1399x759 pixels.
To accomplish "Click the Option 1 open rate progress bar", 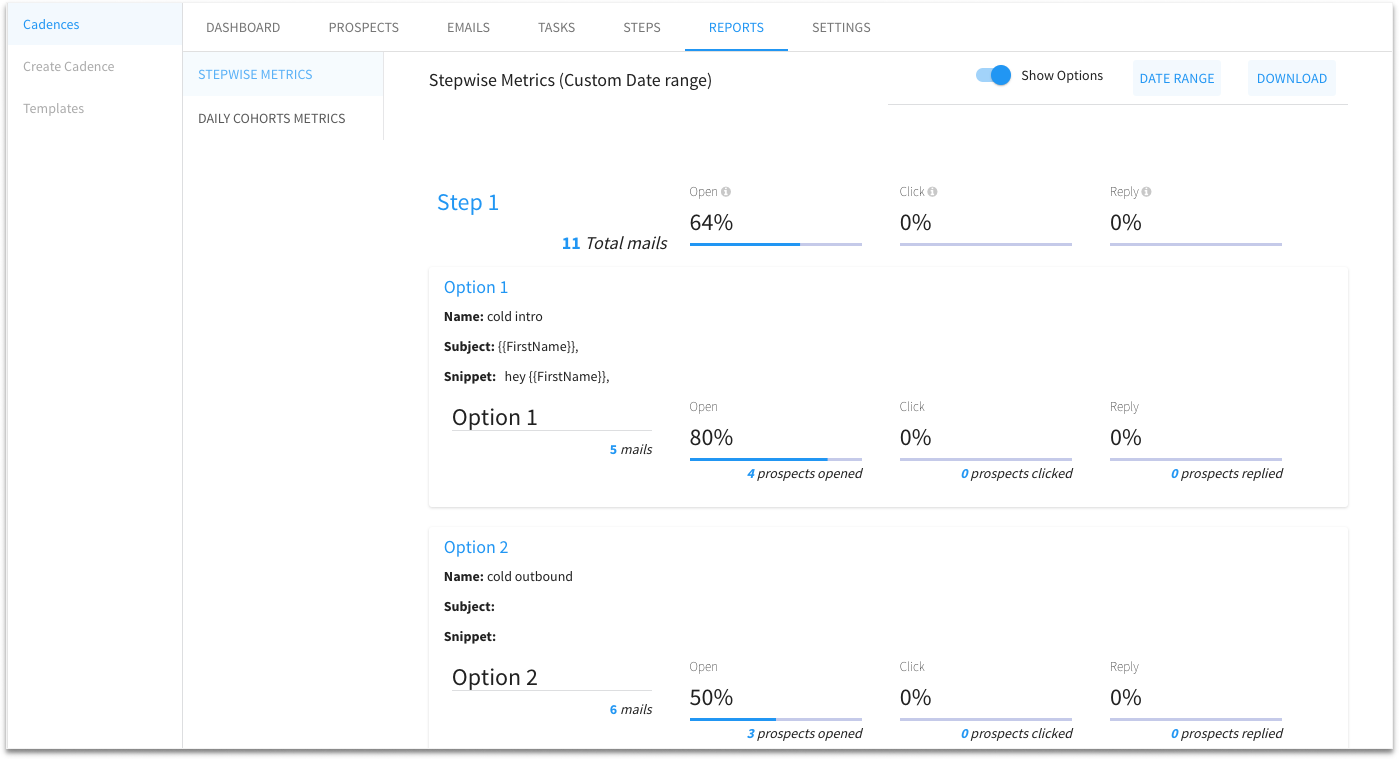I will coord(776,459).
